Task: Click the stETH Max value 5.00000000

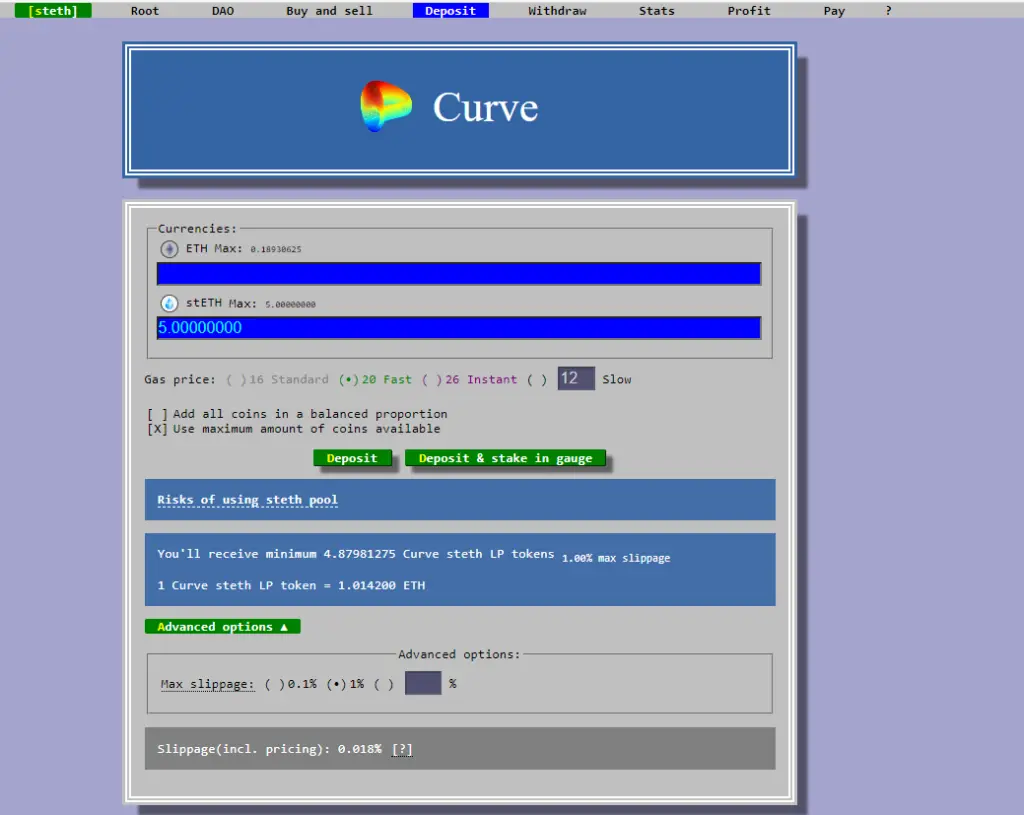Action: (290, 304)
